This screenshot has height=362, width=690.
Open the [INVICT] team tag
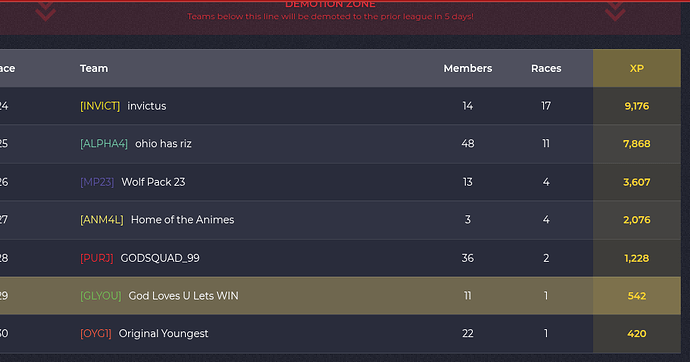(100, 106)
